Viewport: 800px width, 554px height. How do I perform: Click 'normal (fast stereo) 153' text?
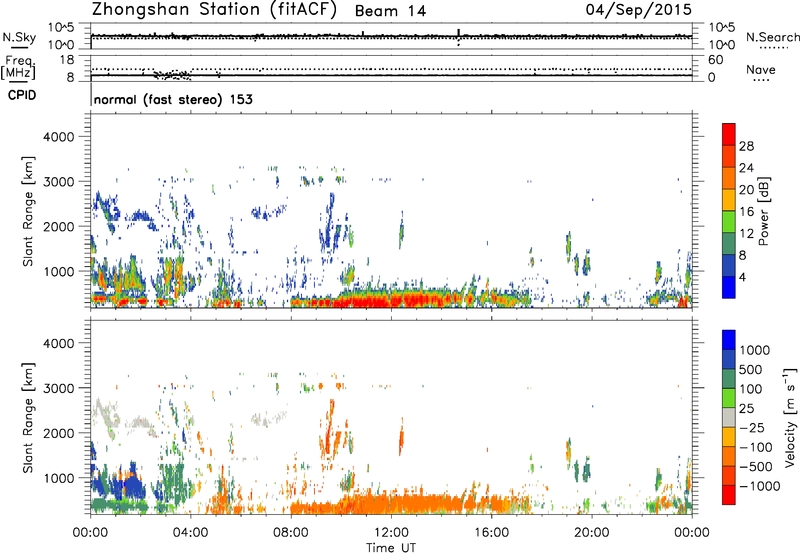tap(173, 99)
